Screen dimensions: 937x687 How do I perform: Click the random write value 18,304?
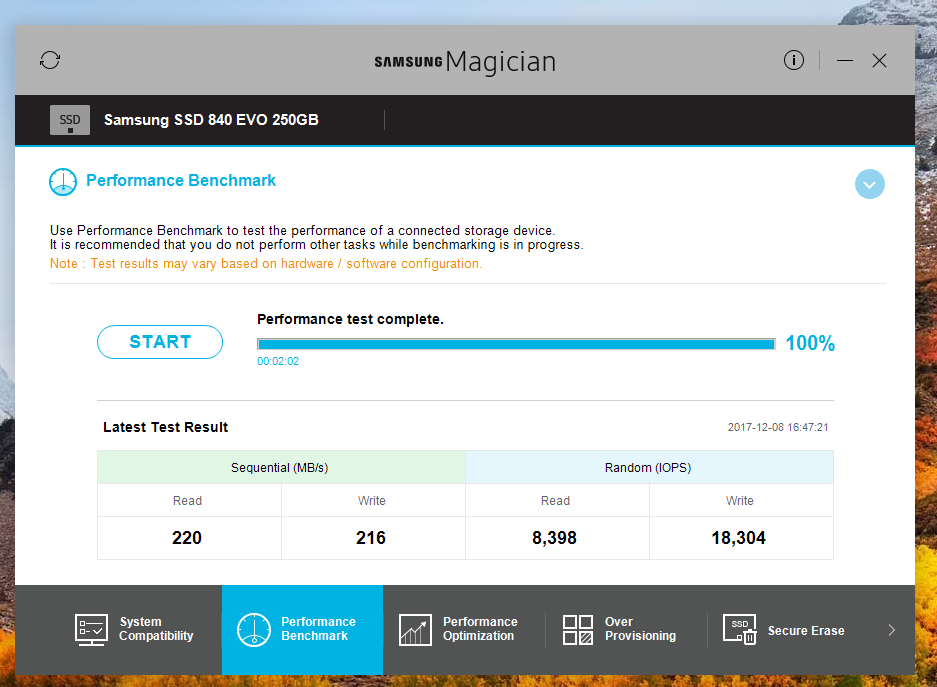[739, 538]
